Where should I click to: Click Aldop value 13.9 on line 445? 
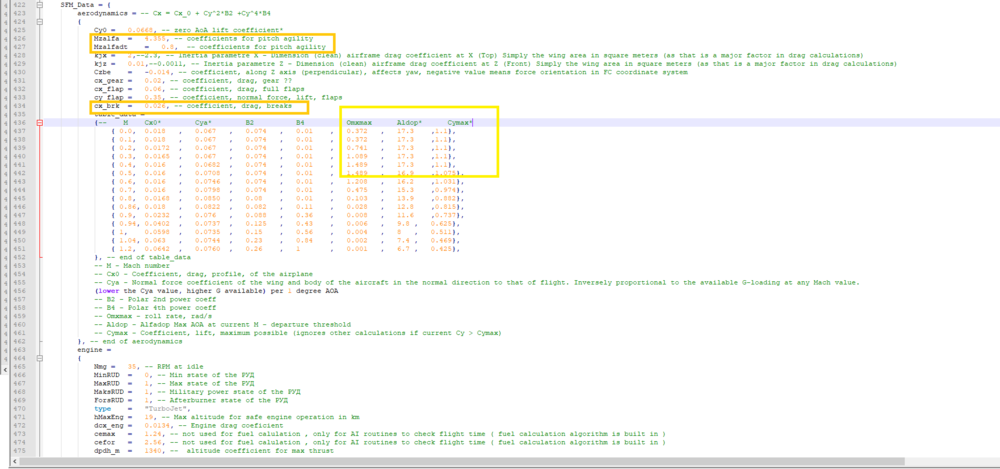405,198
